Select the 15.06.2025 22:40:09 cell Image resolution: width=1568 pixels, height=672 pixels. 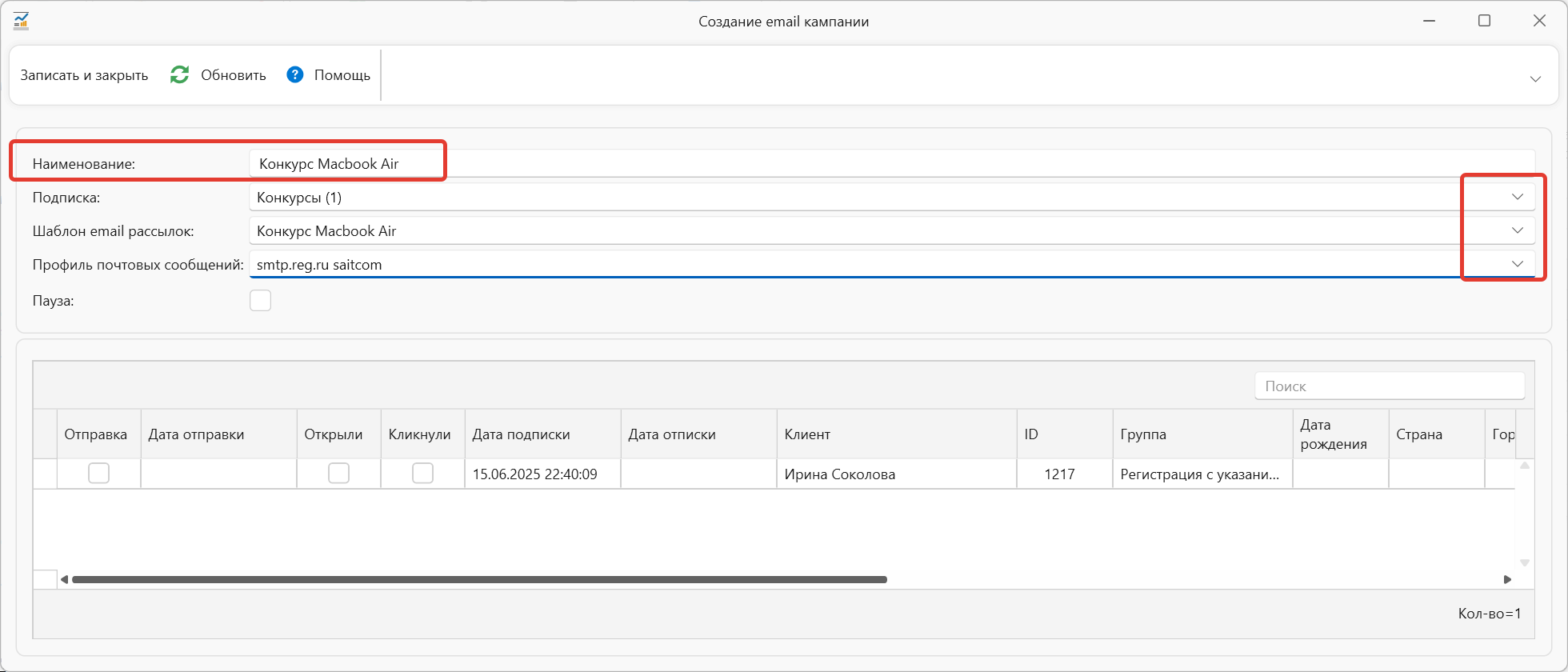coord(543,474)
